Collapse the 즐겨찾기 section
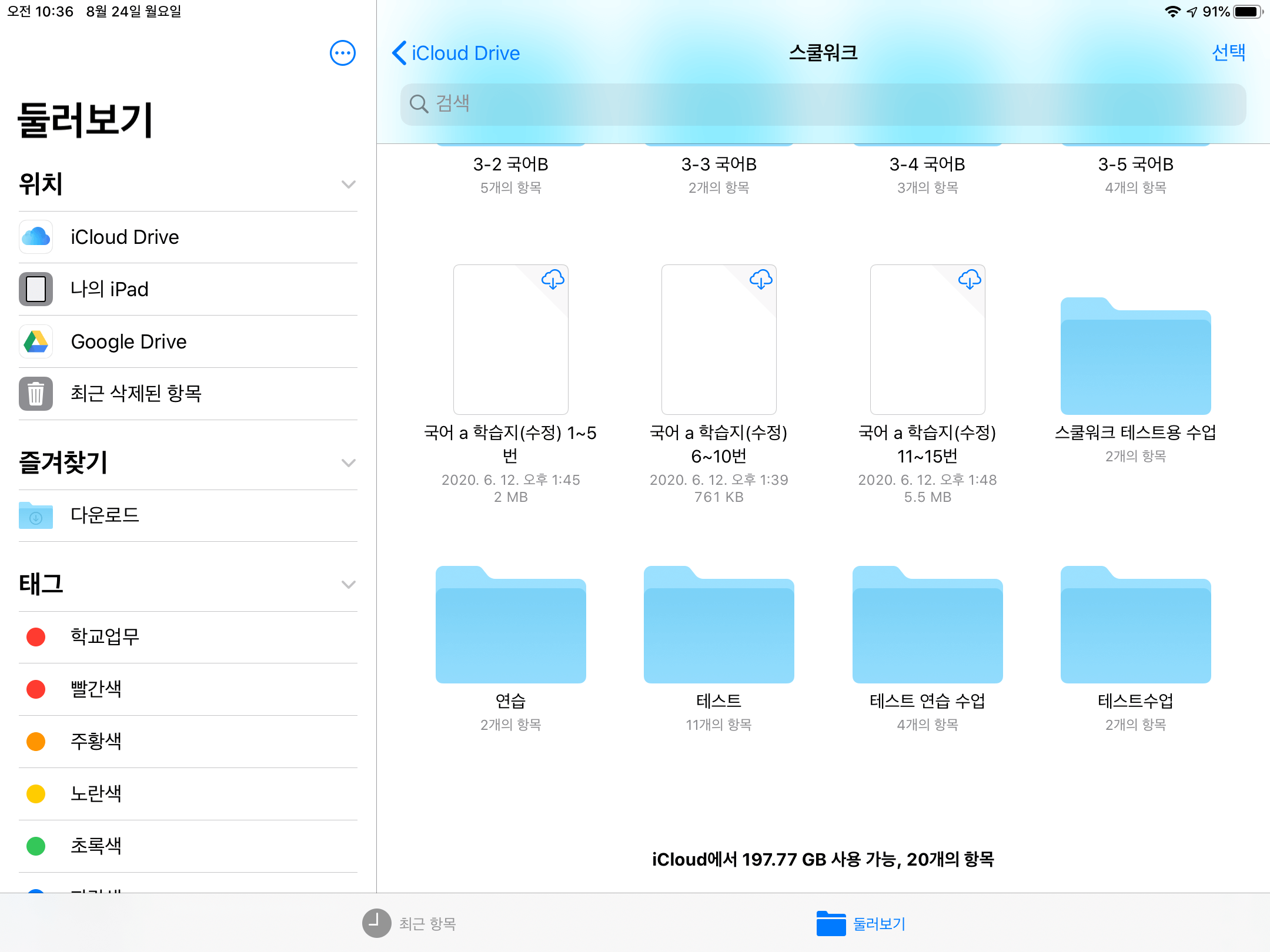Image resolution: width=1270 pixels, height=952 pixels. (x=348, y=463)
